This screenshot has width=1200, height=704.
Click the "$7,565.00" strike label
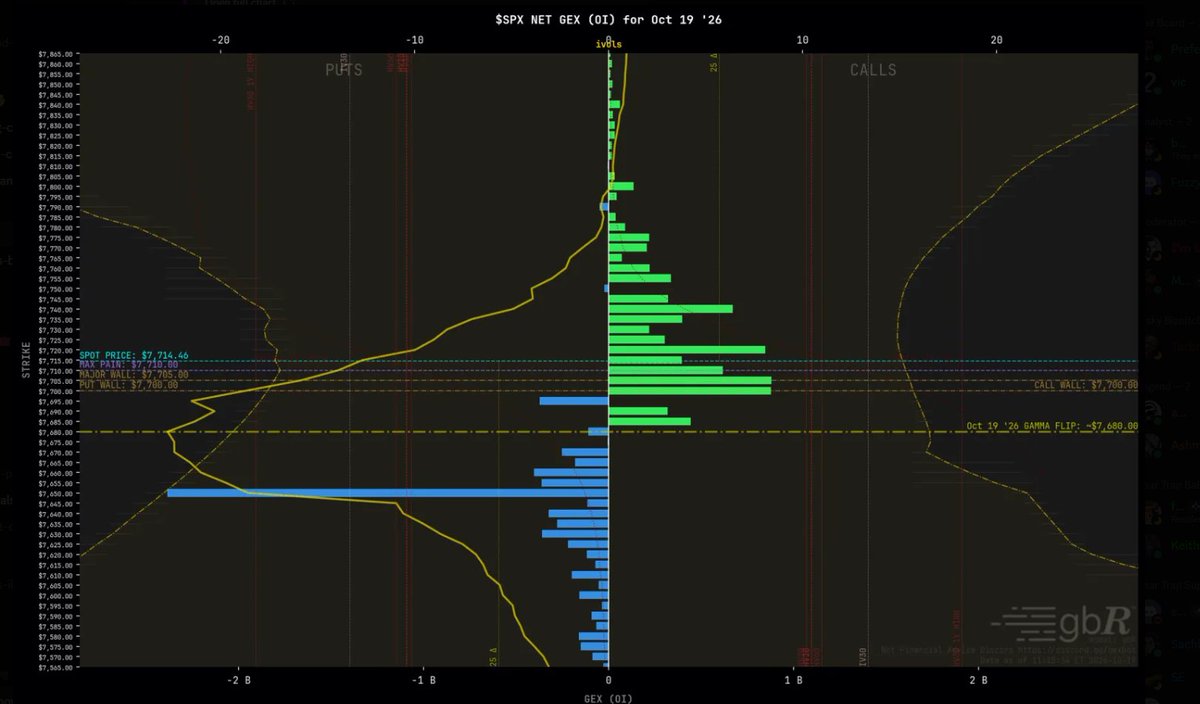click(x=55, y=667)
